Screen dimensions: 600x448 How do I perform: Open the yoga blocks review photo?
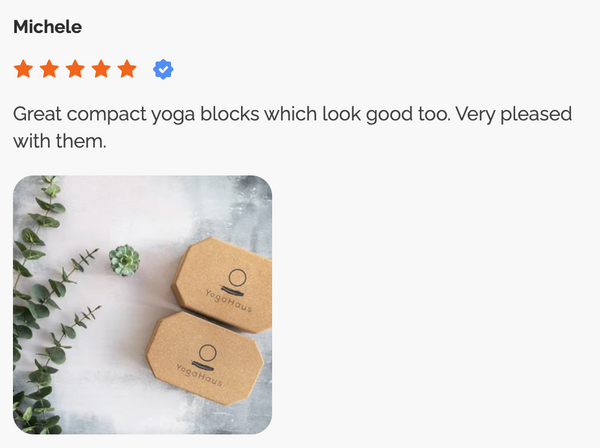pyautogui.click(x=143, y=305)
